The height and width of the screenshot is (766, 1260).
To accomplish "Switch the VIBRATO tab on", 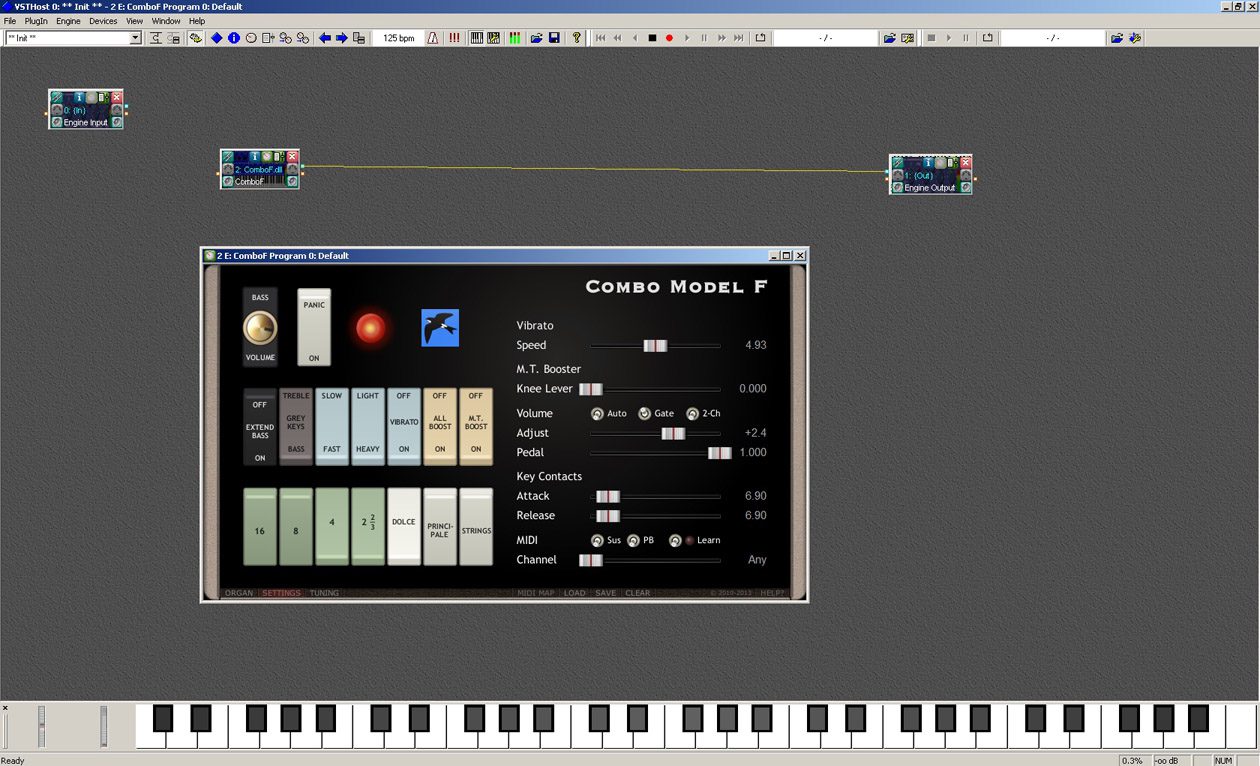I will [404, 427].
